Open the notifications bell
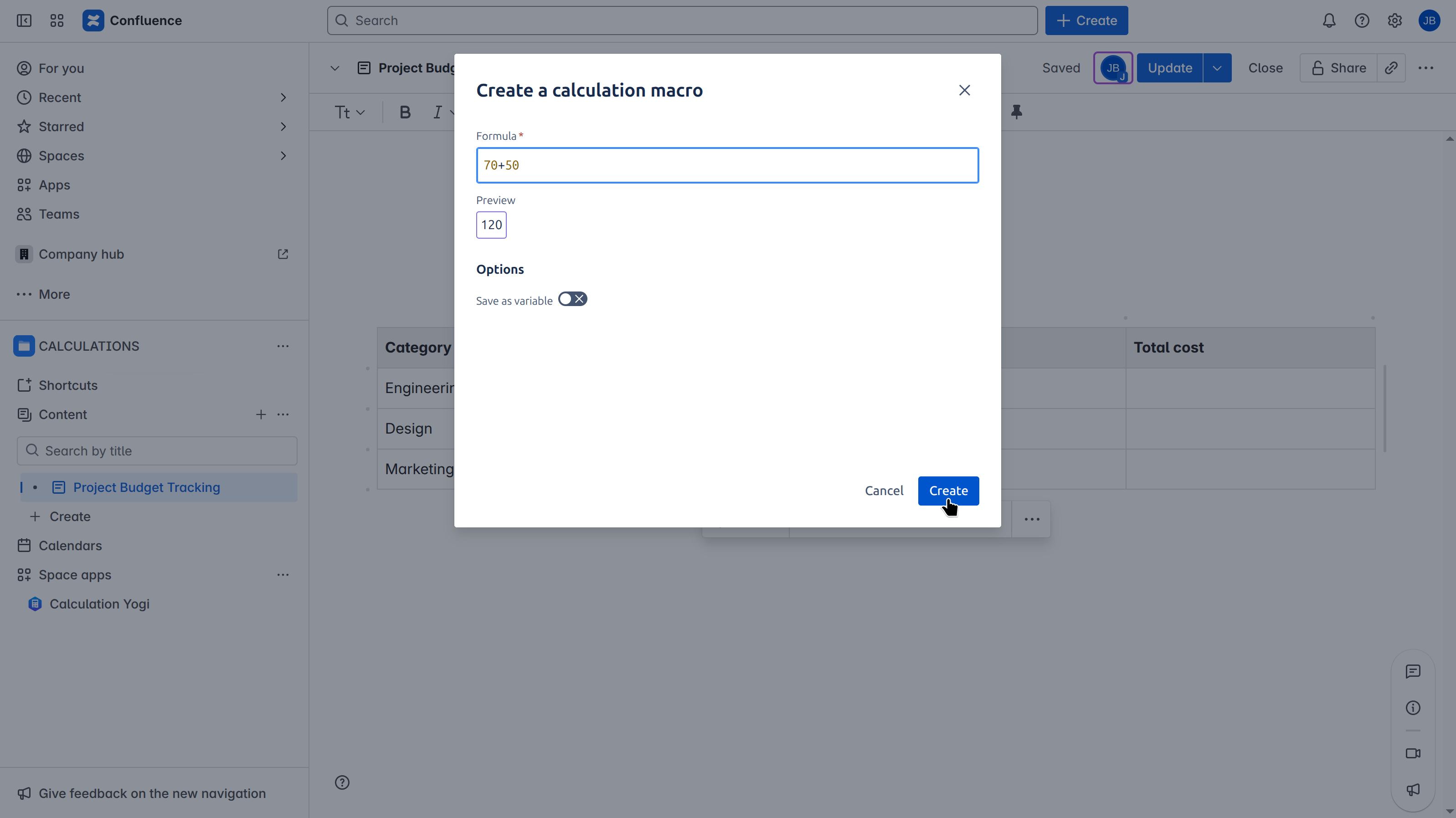This screenshot has width=1456, height=818. tap(1328, 21)
